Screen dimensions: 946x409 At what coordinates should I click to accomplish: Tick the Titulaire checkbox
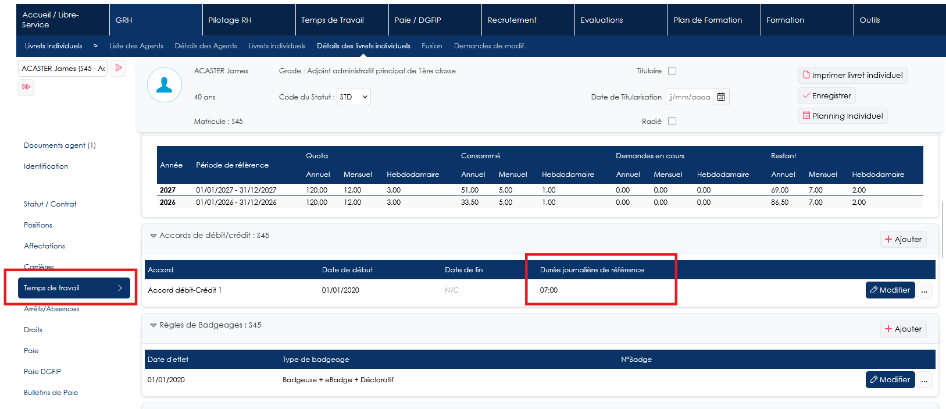click(672, 71)
